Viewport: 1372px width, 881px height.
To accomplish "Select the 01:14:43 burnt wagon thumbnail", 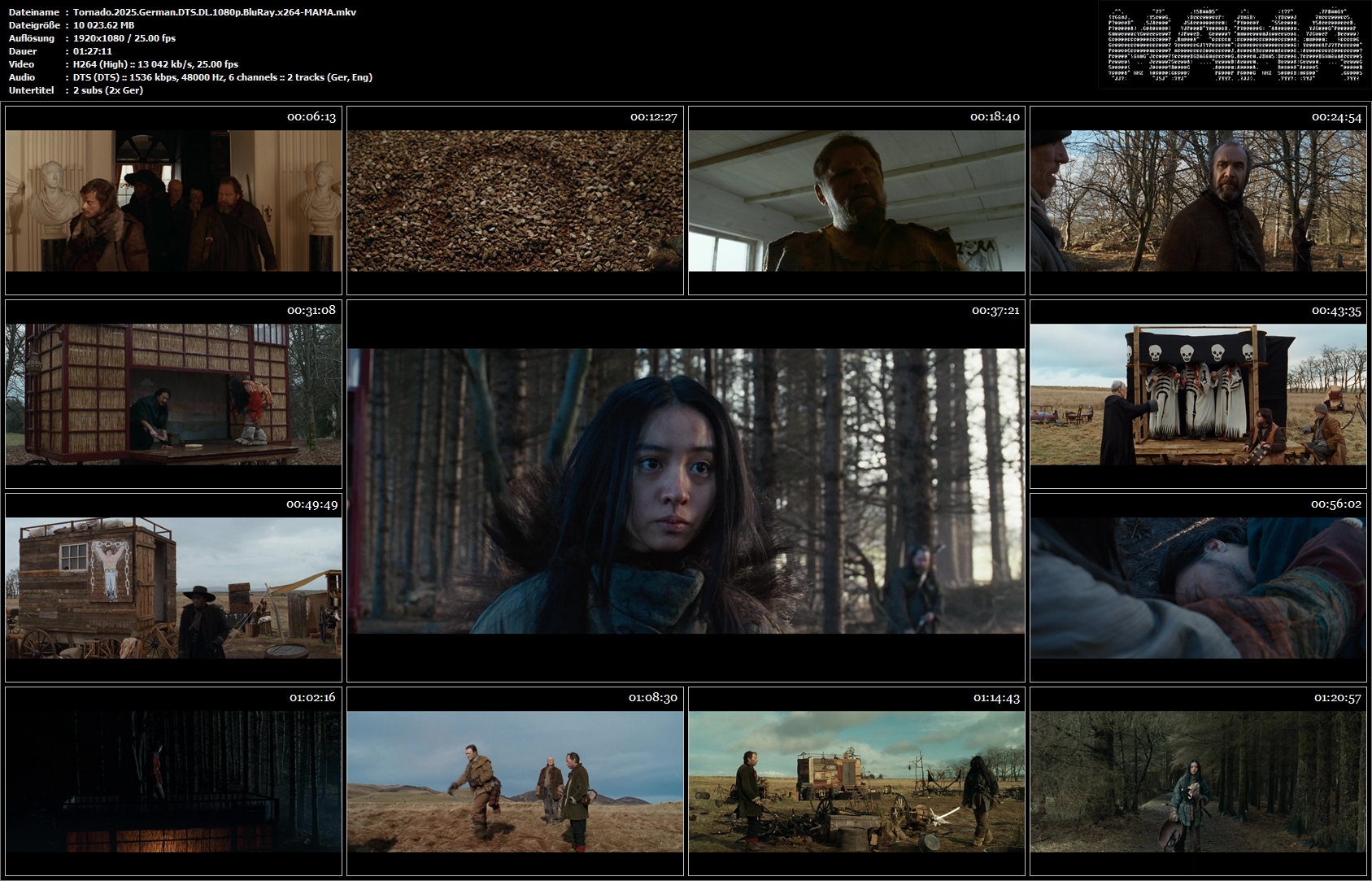I will (x=856, y=781).
